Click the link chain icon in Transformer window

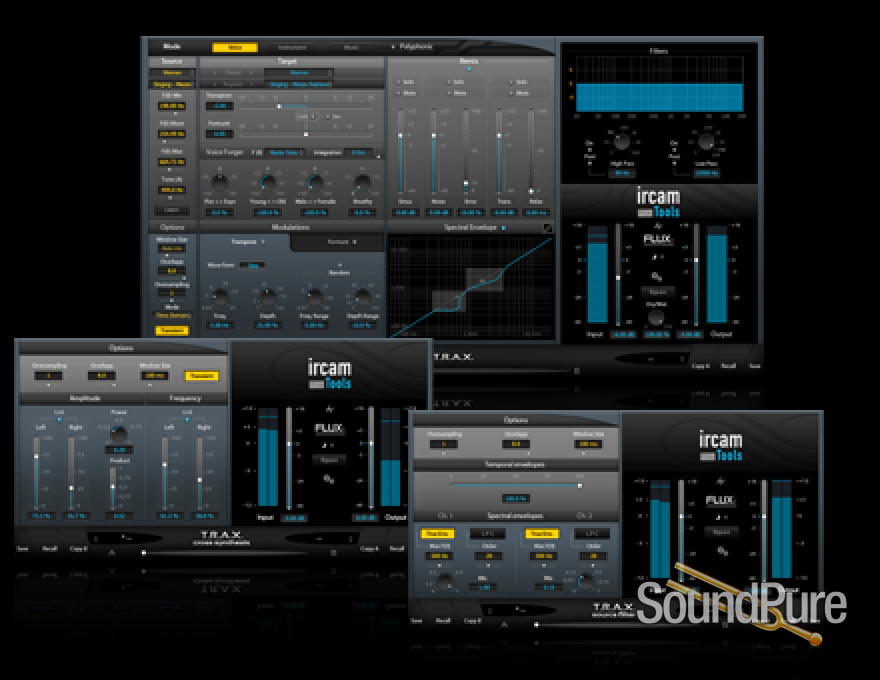click(x=656, y=276)
